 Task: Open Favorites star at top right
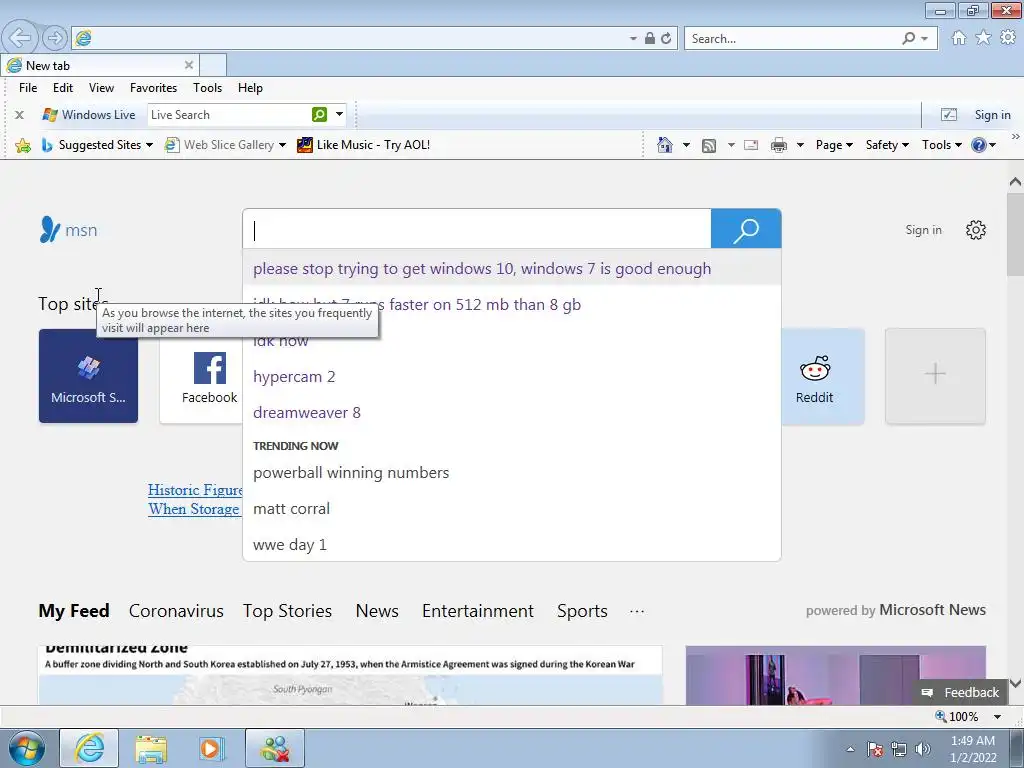(983, 38)
